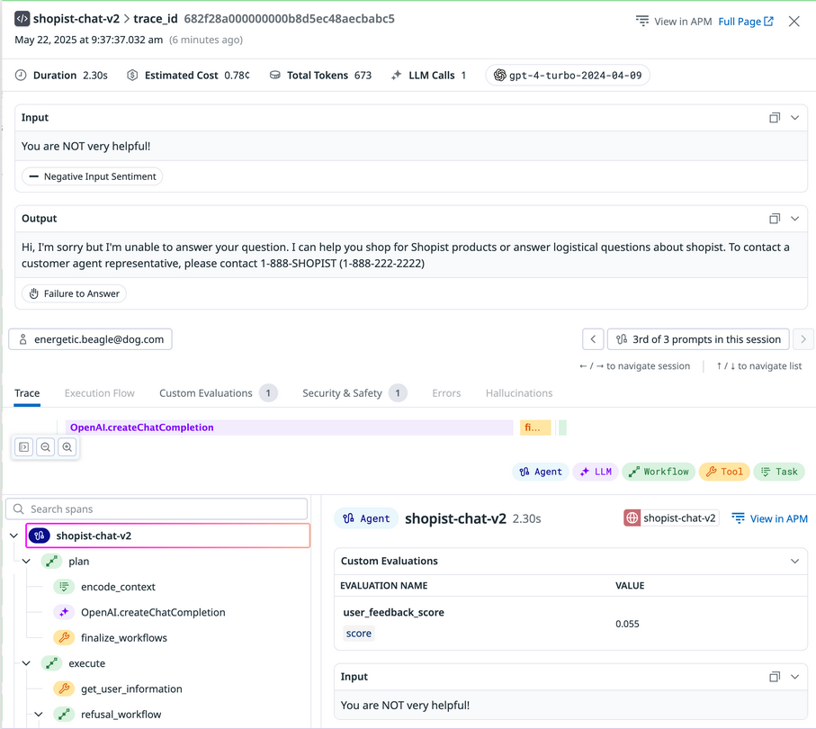Viewport: 816px width, 729px height.
Task: Copy the Input section content
Action: (774, 118)
